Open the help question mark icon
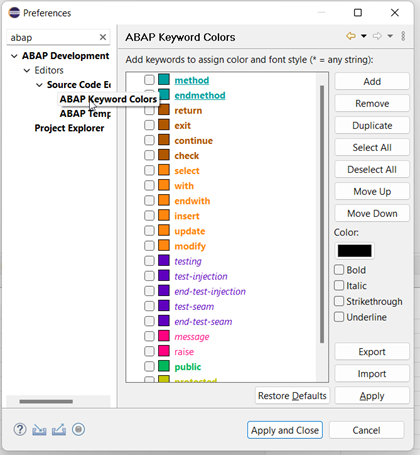This screenshot has height=455, width=420. [x=20, y=429]
